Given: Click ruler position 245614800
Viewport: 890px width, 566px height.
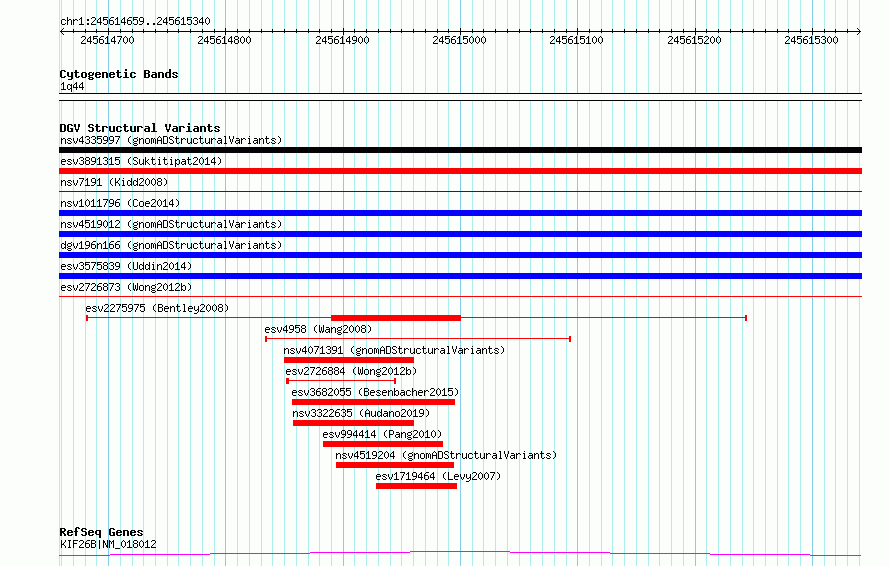Looking at the screenshot, I should [x=224, y=40].
